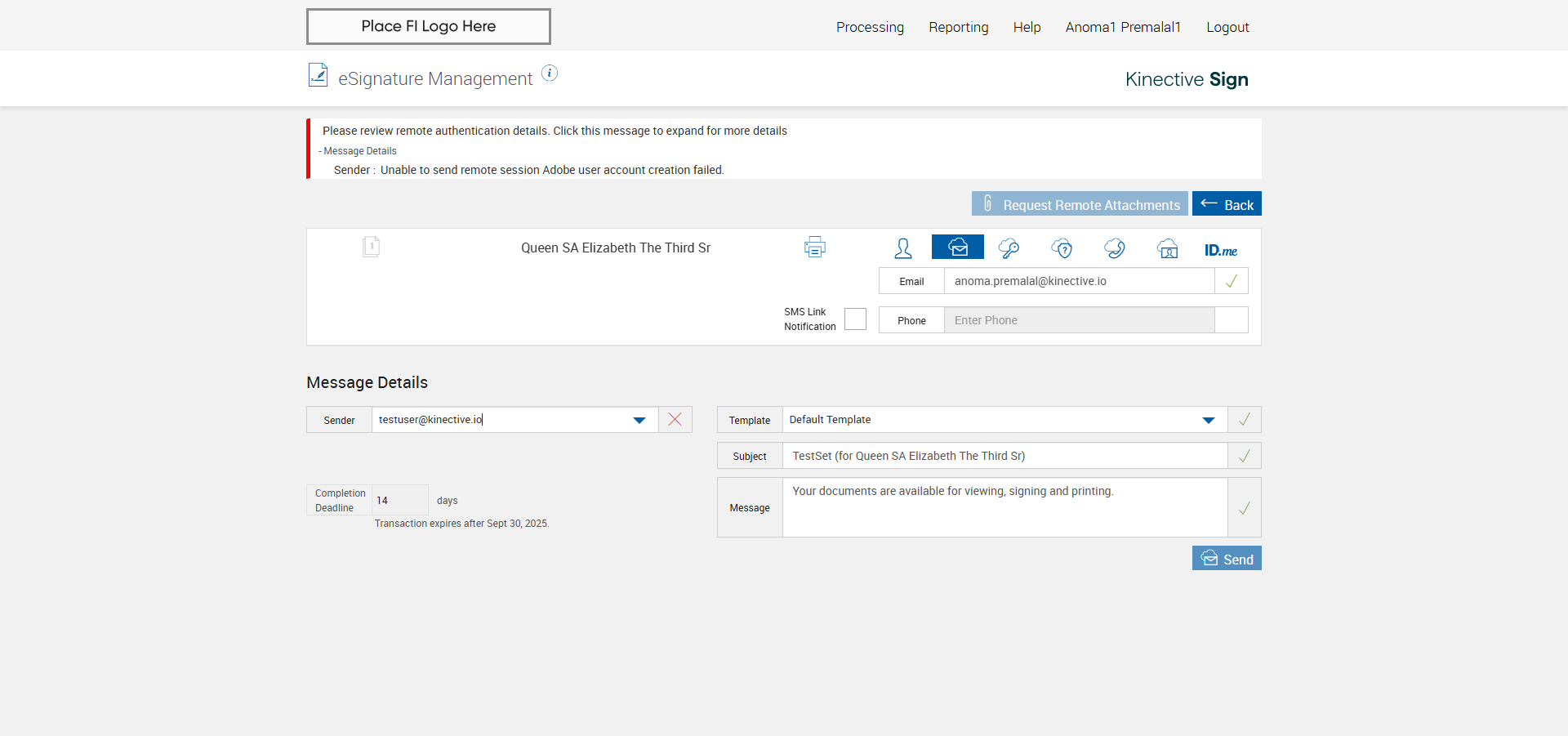Screen dimensions: 1568x736
Task: Open the Processing menu
Action: pos(870,27)
